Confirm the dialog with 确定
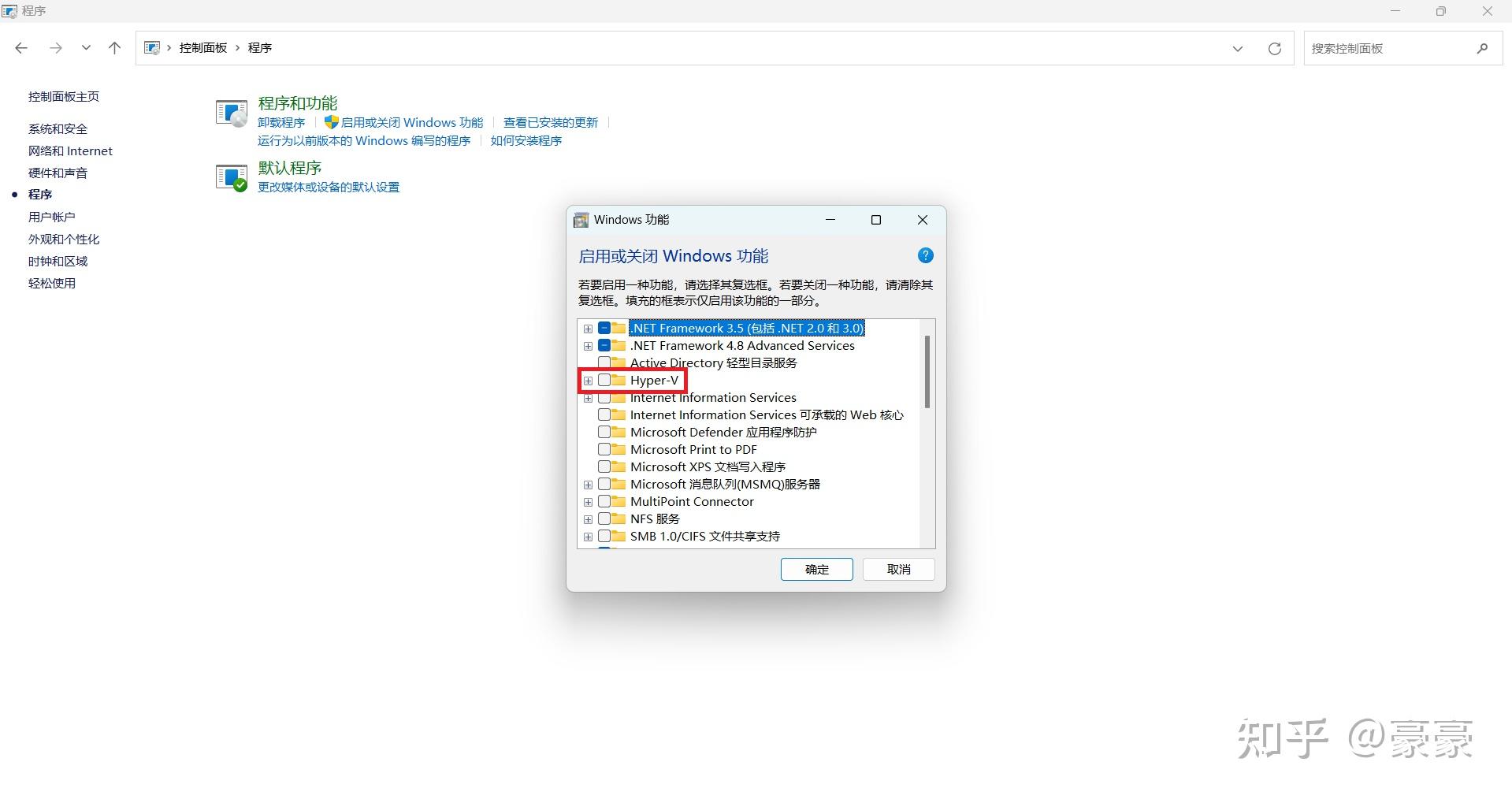The height and width of the screenshot is (799, 1512). coord(817,569)
